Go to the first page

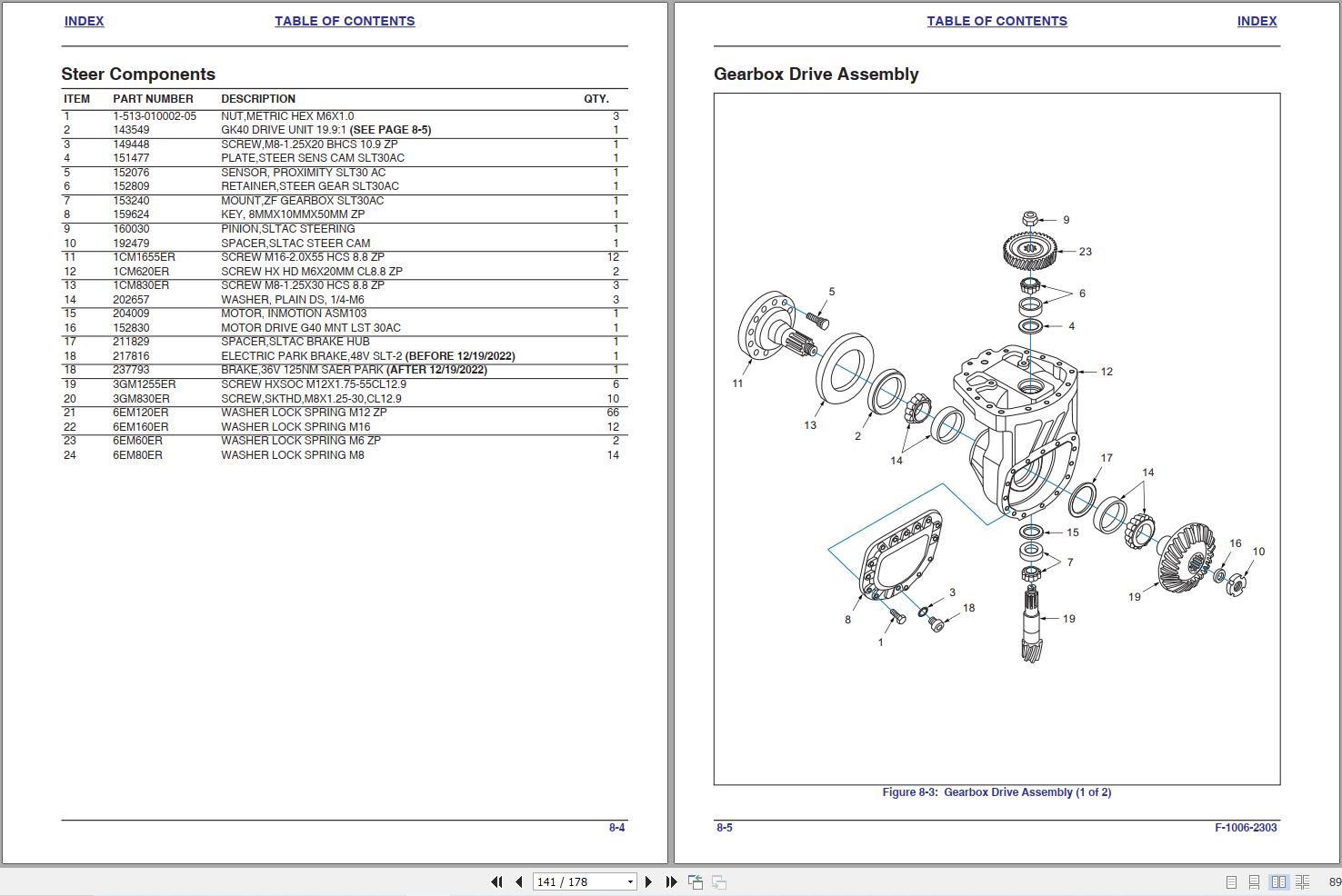(496, 881)
